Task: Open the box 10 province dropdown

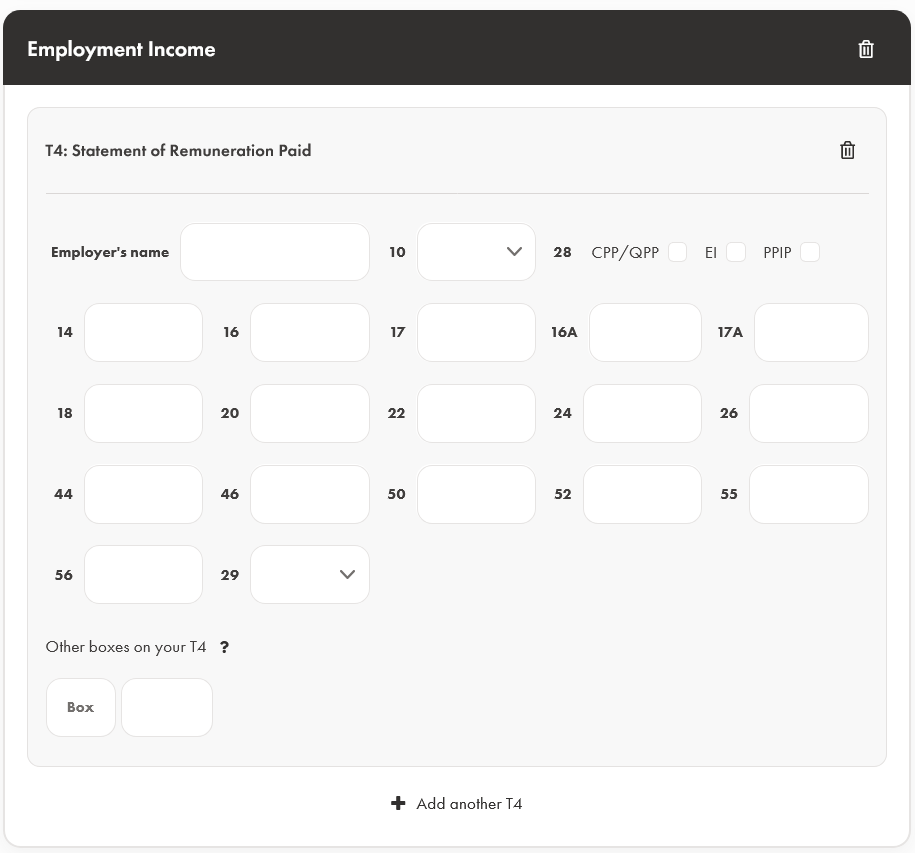Action: click(476, 252)
